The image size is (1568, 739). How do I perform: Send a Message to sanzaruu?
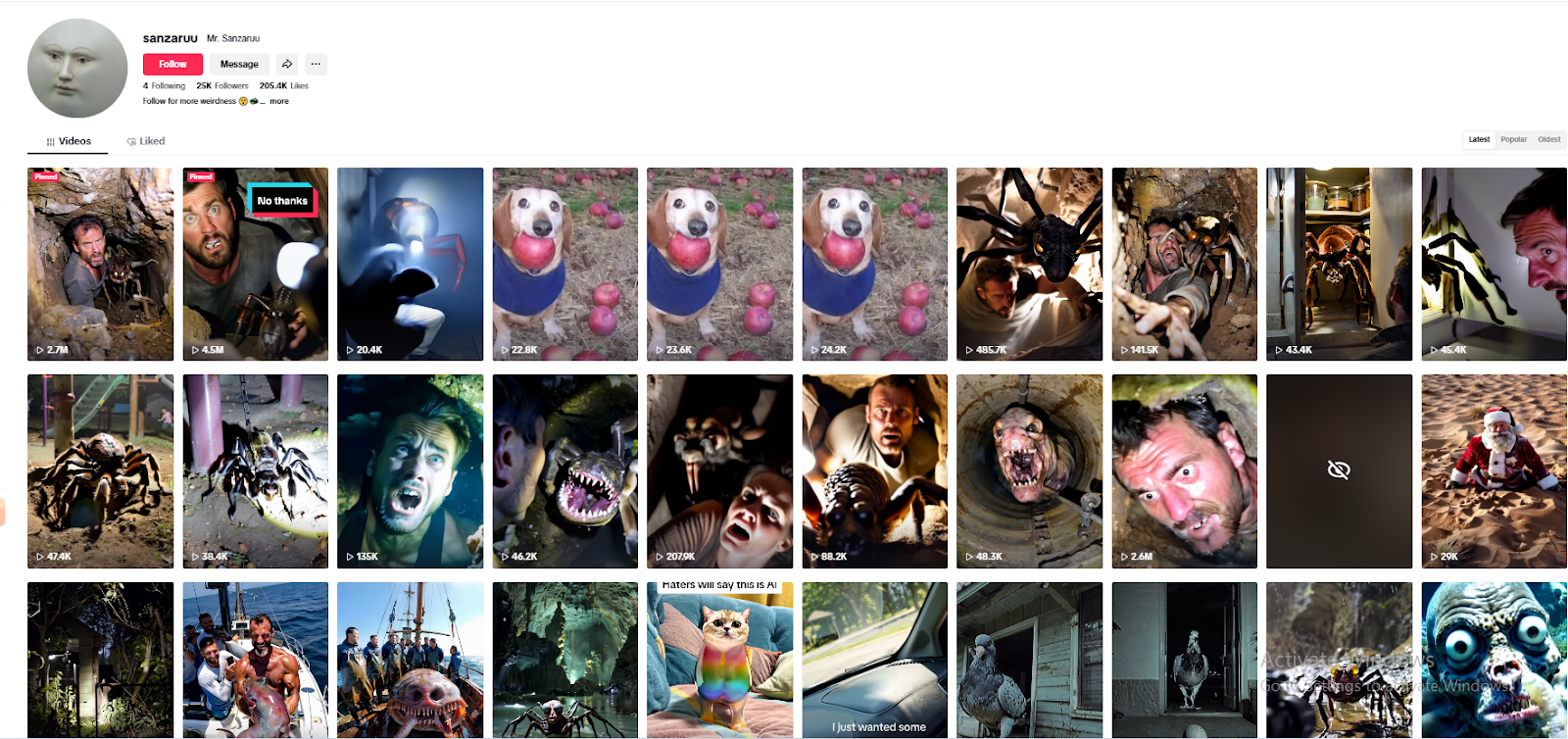pyautogui.click(x=239, y=64)
